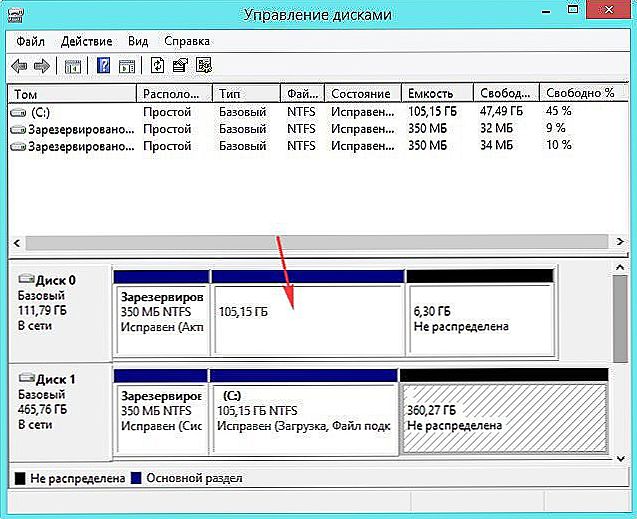Click the 9 % free cell
The width and height of the screenshot is (637, 519).
(555, 128)
